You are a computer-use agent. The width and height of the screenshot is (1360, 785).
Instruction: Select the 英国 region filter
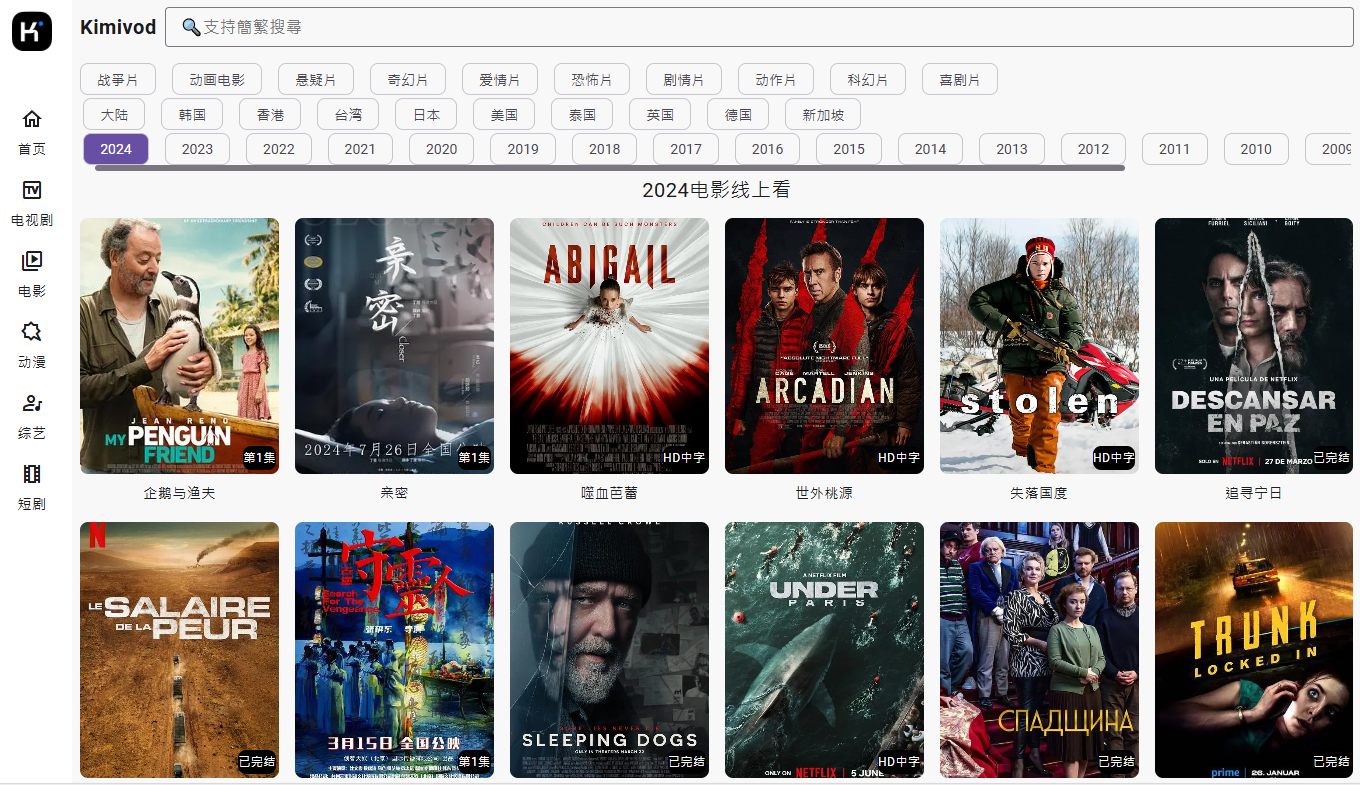point(660,114)
